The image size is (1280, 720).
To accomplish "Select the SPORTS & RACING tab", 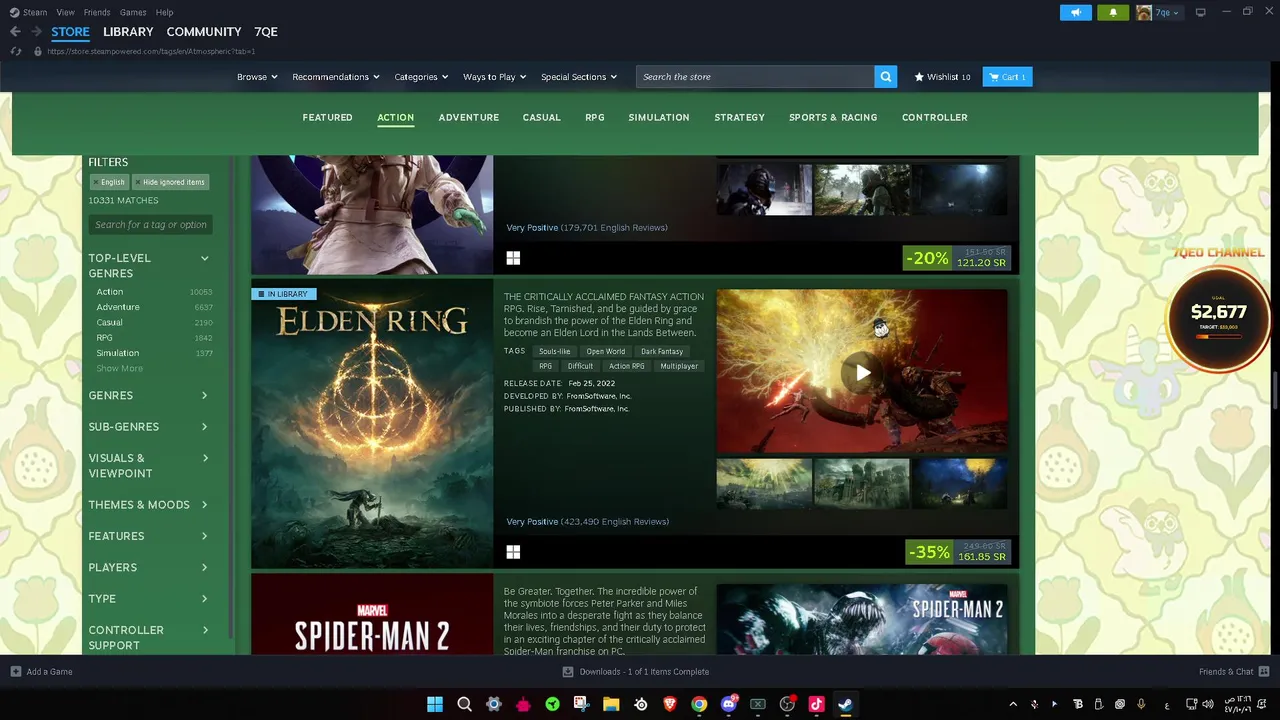I will 833,118.
